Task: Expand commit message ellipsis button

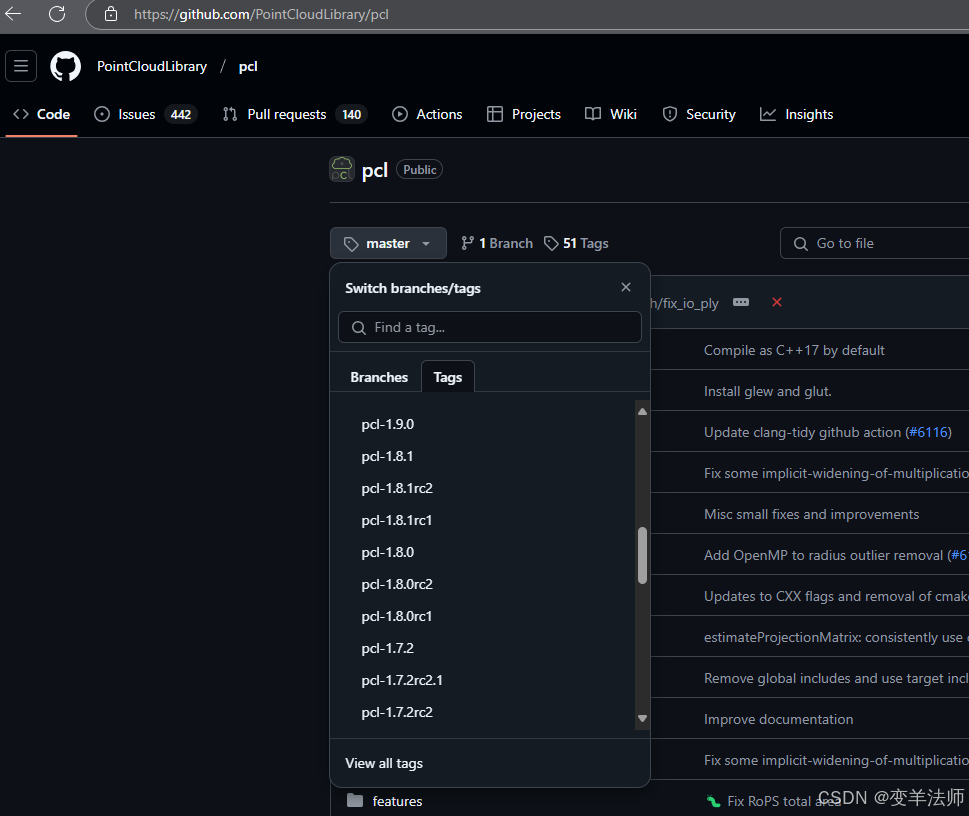Action: (741, 302)
